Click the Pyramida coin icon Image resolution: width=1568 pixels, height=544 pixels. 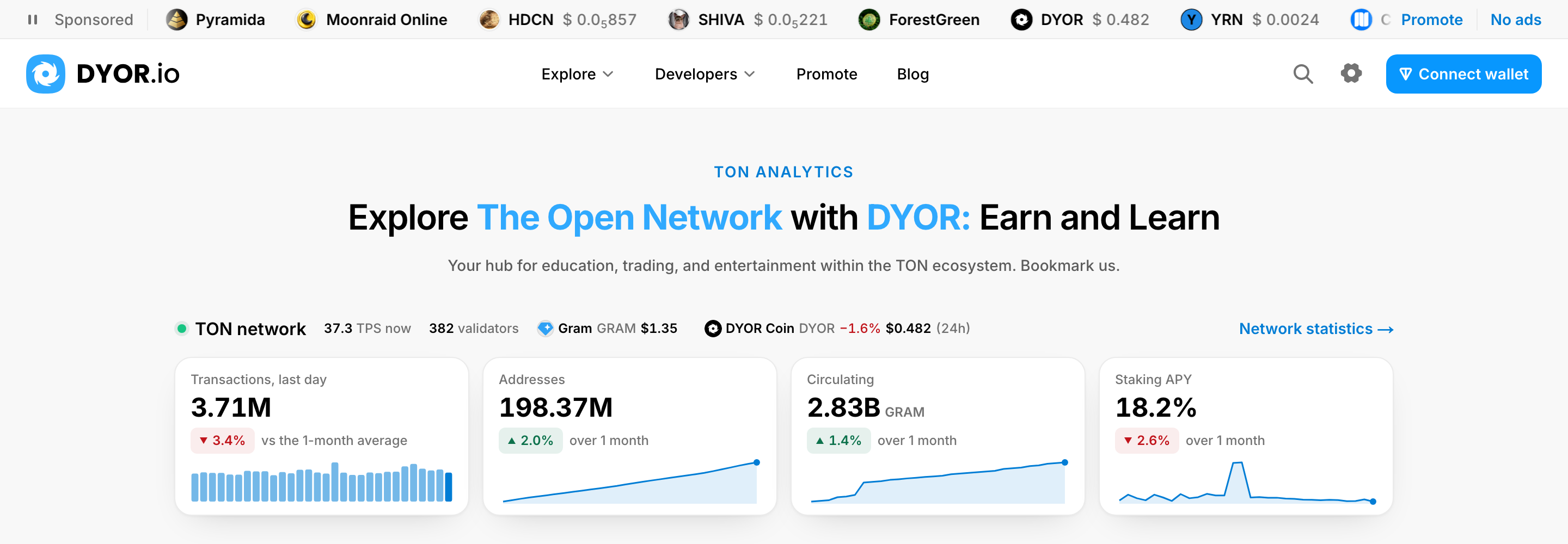[x=177, y=20]
